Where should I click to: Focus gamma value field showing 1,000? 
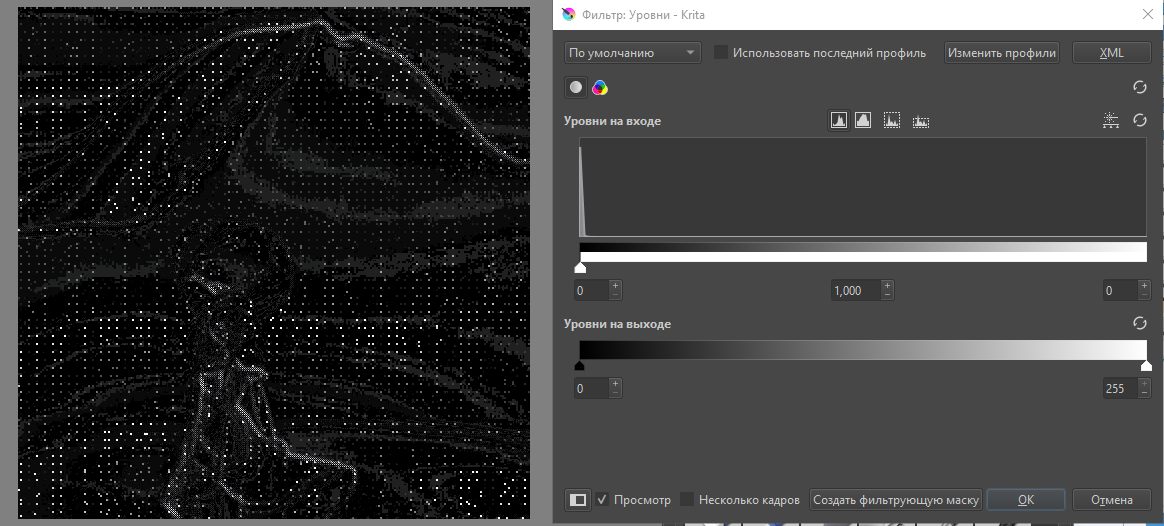click(x=855, y=290)
